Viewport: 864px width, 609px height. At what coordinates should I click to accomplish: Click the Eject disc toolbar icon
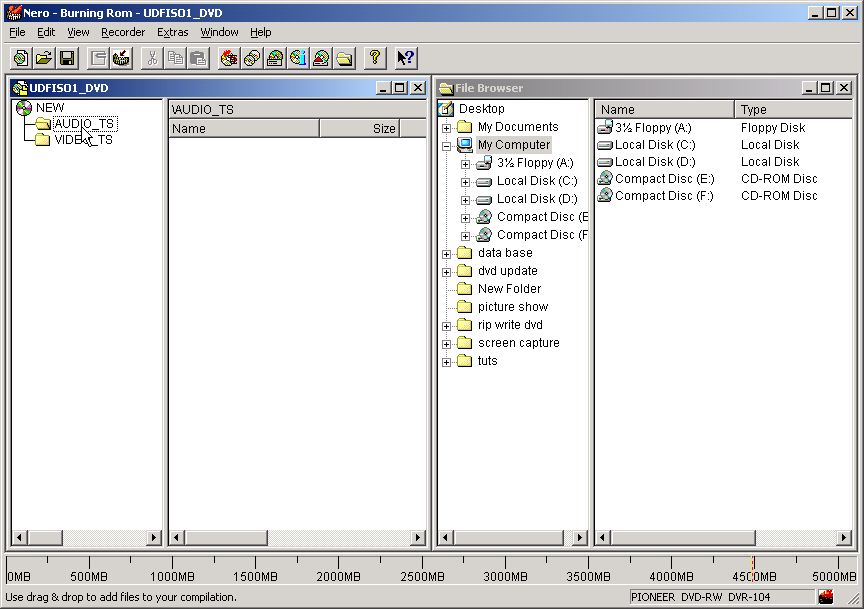click(x=321, y=58)
